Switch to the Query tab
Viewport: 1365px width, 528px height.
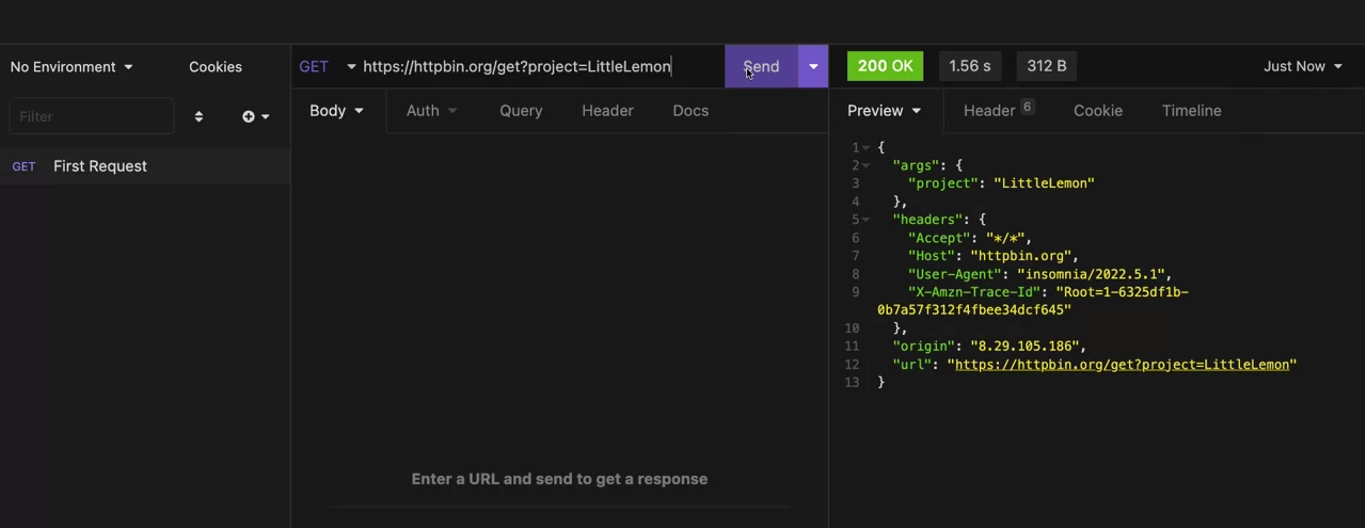521,111
